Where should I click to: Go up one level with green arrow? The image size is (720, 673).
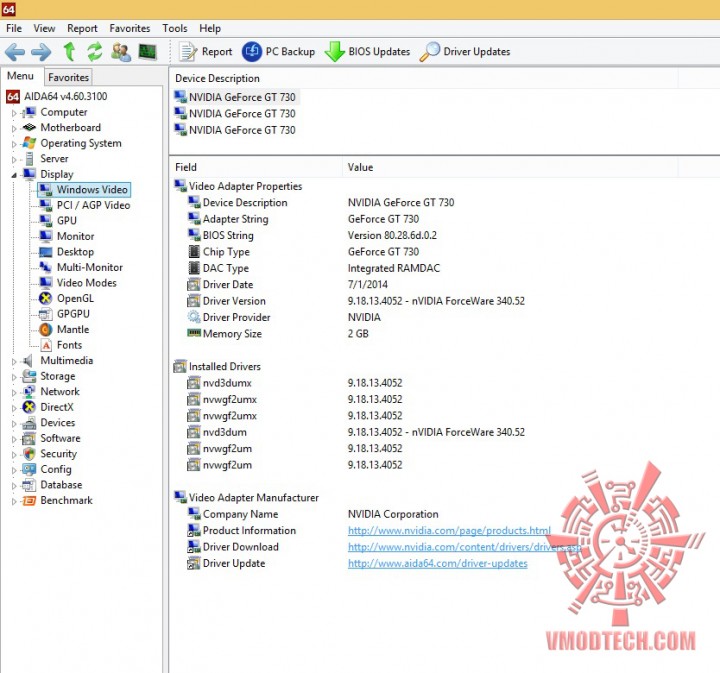tap(69, 51)
